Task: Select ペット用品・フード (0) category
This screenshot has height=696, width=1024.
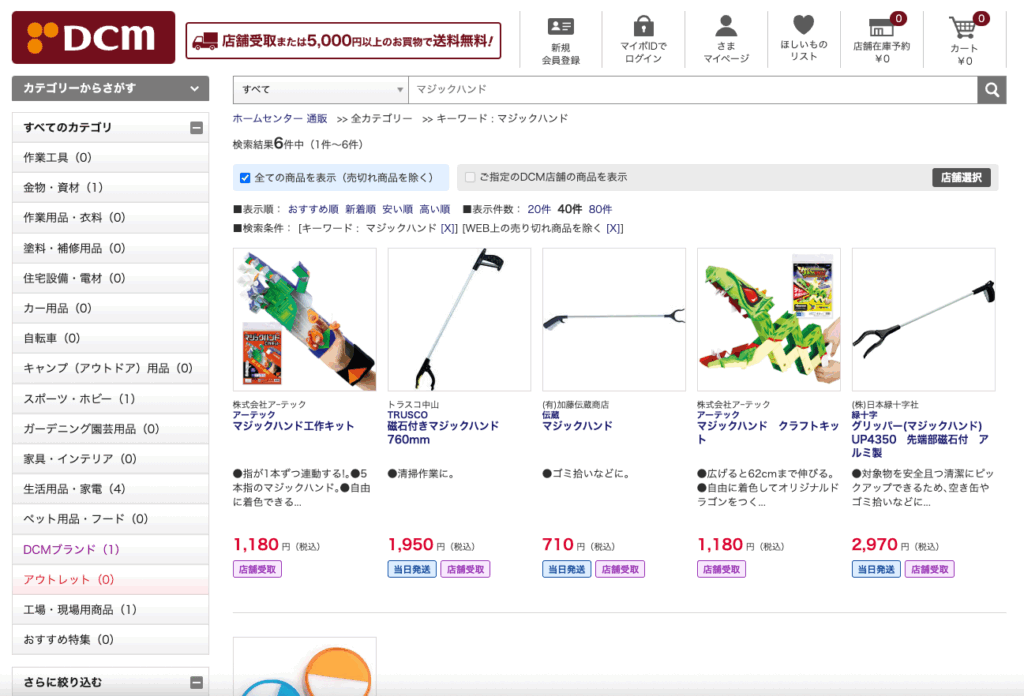Action: tap(110, 518)
